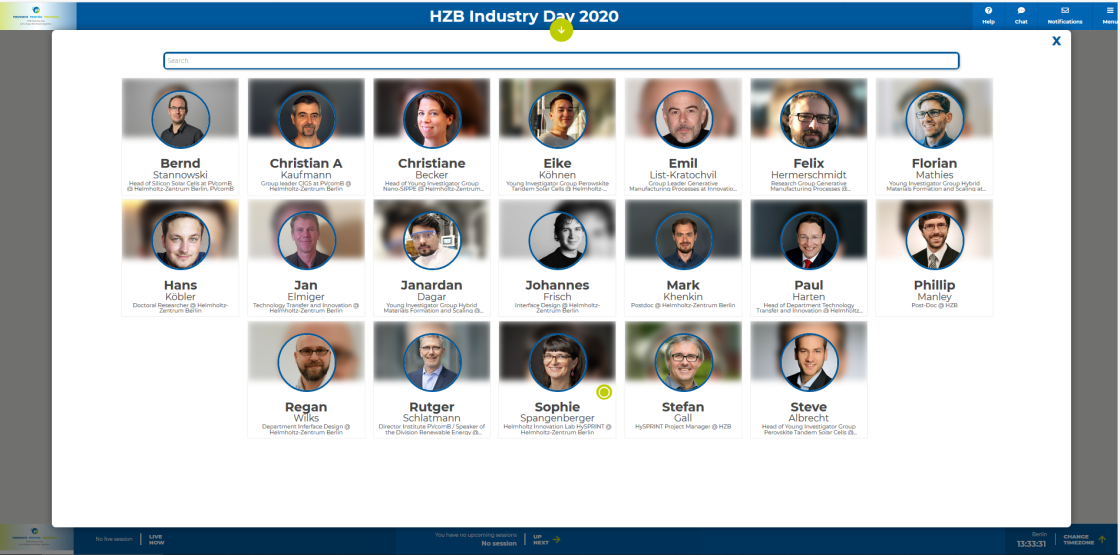
Task: Open Janardan Dagar's profile photo
Action: 432,241
